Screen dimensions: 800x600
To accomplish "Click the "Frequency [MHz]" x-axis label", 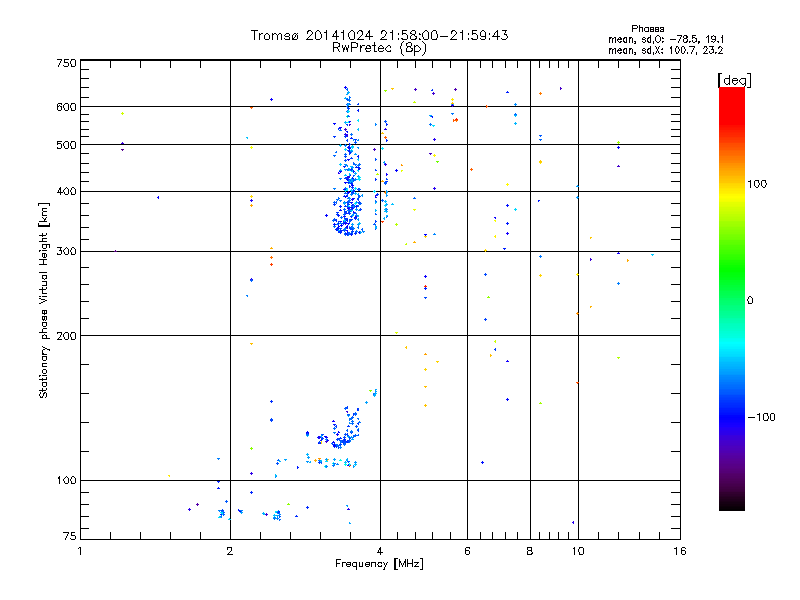I will pyautogui.click(x=379, y=564).
